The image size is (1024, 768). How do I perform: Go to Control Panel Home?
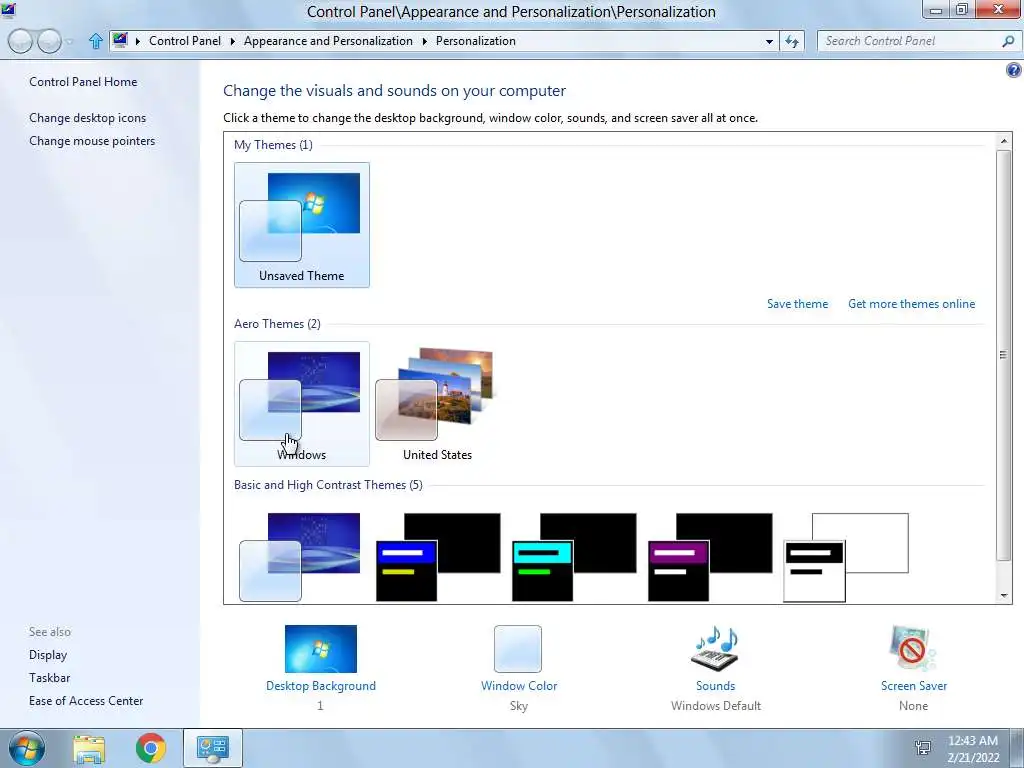coord(83,82)
